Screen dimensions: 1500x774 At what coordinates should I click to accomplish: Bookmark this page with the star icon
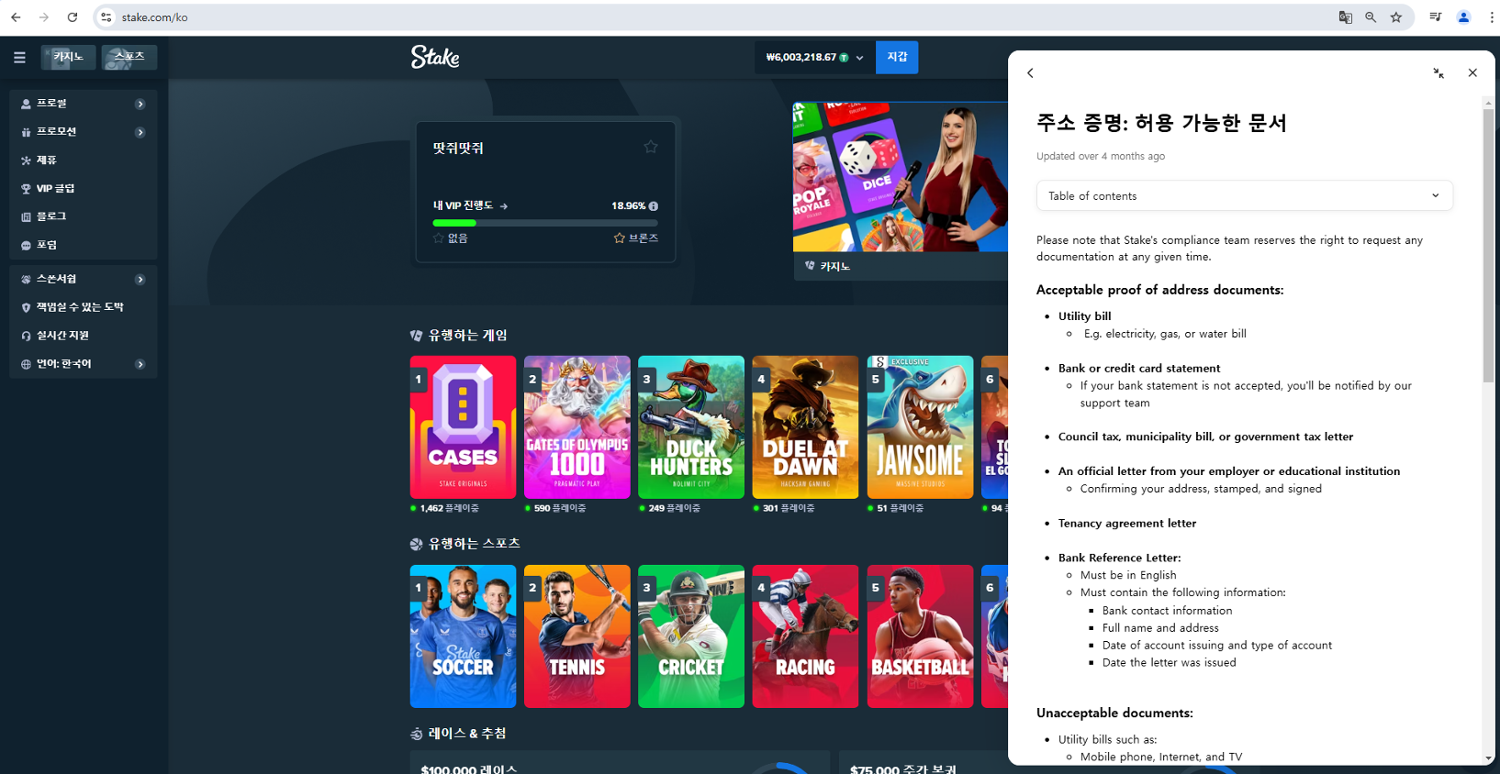[x=1396, y=17]
